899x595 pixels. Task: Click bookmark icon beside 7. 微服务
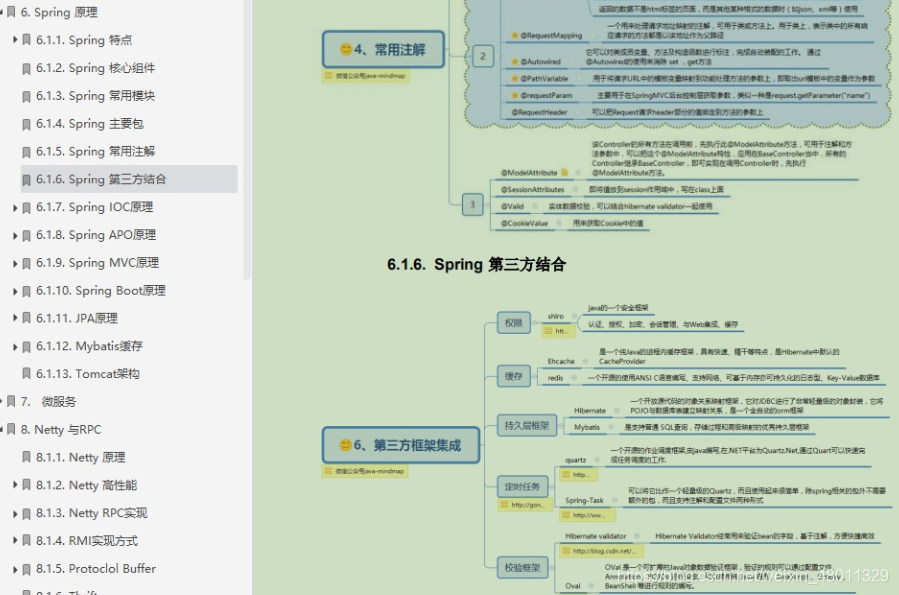(11, 402)
